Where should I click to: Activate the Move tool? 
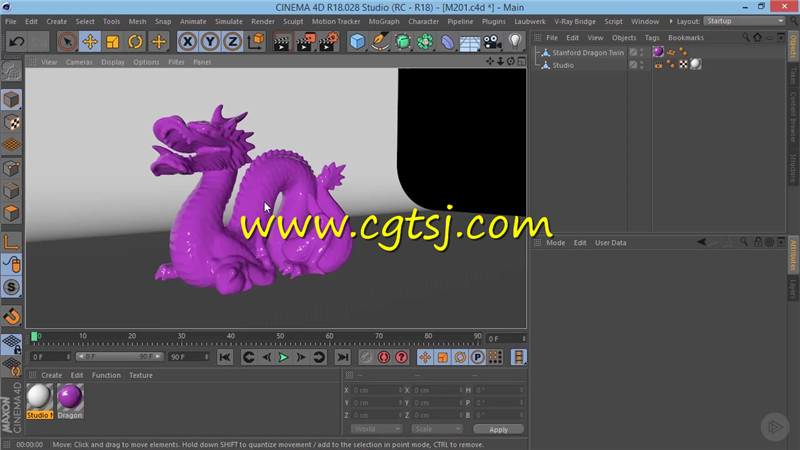pyautogui.click(x=90, y=41)
